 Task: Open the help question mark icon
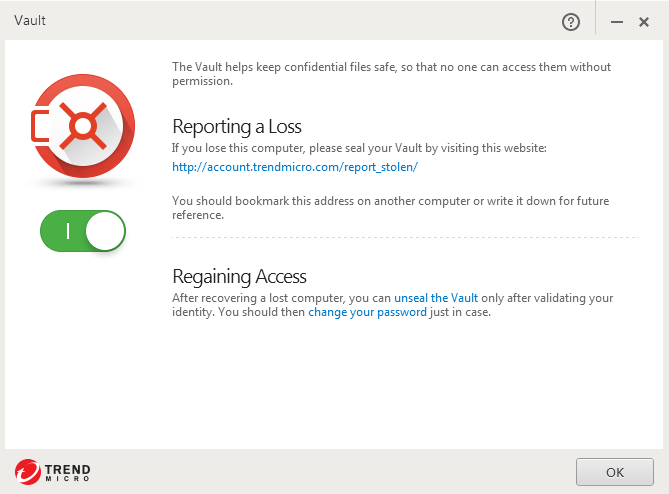pos(570,22)
